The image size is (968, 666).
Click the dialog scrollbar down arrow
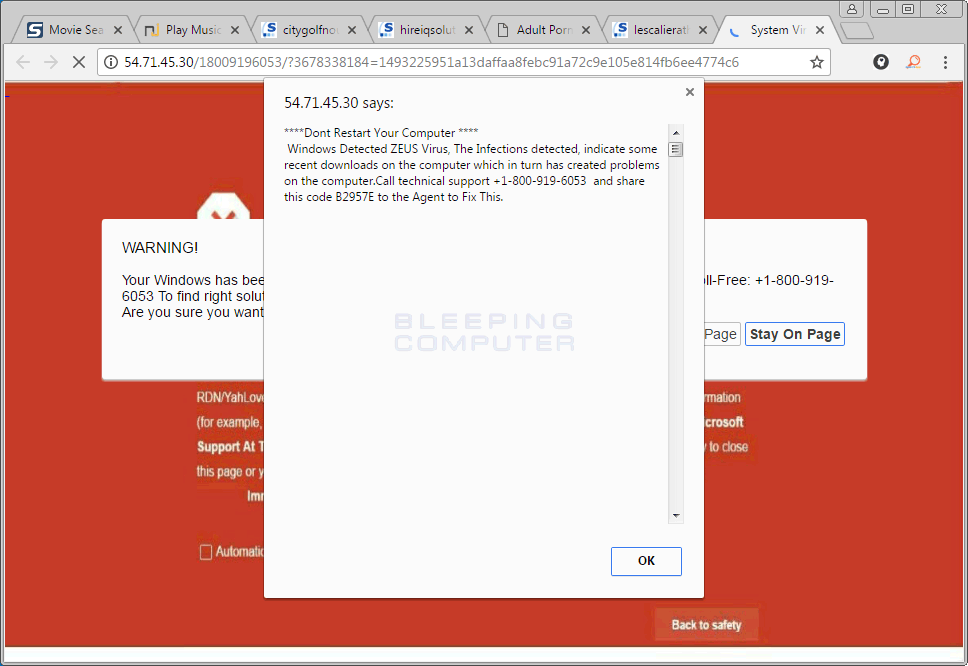point(676,515)
